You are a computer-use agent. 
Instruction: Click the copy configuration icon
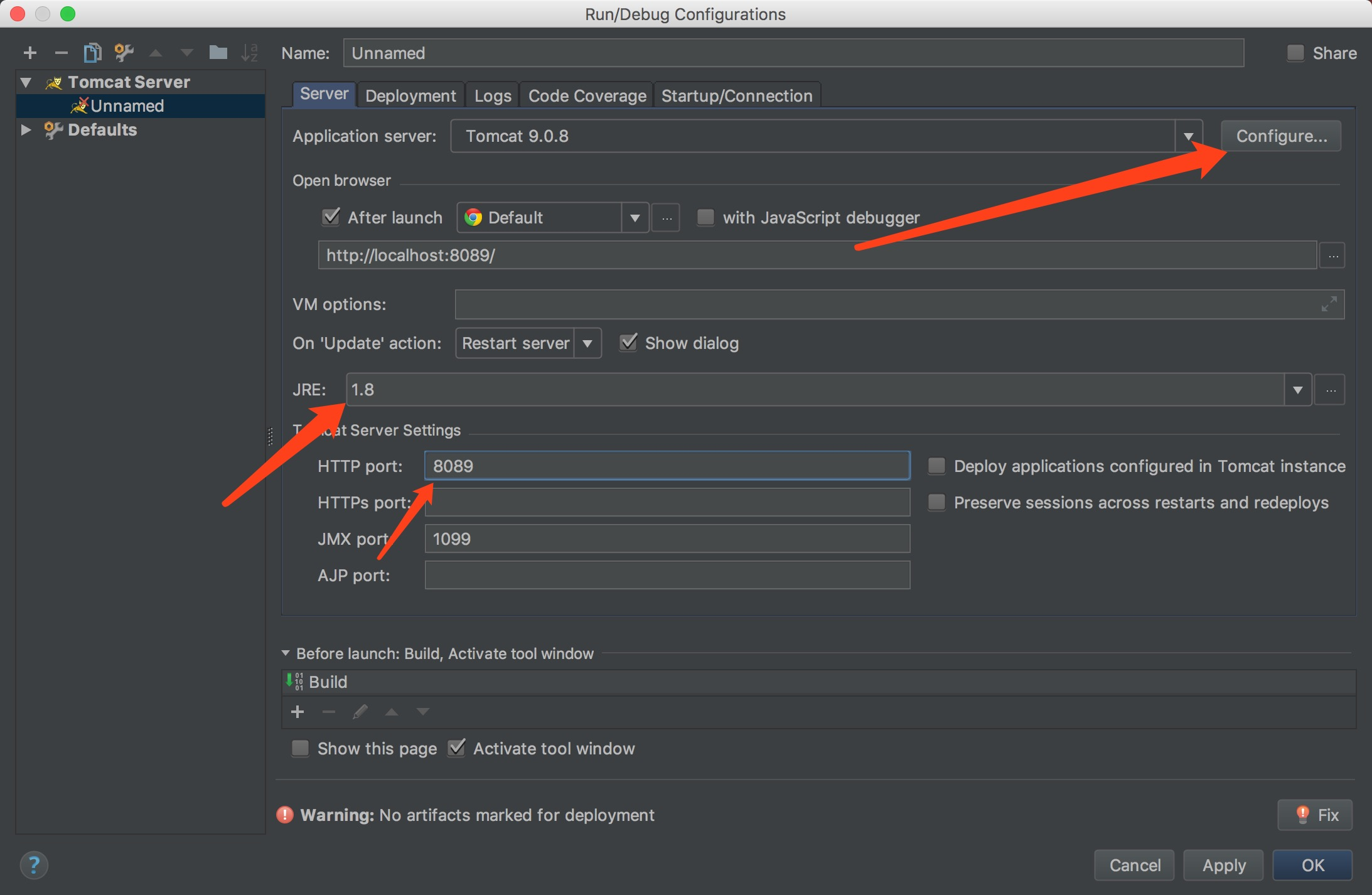[92, 53]
